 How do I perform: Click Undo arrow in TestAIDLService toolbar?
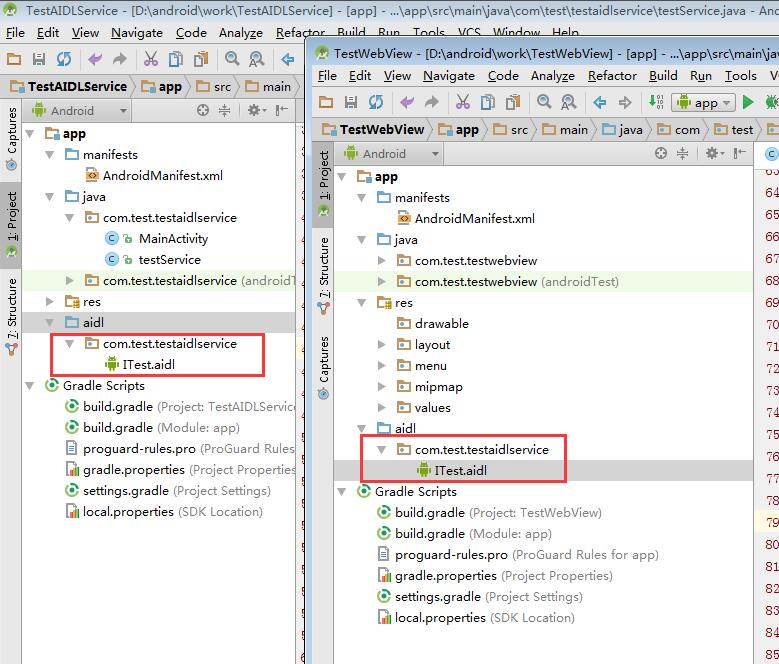[x=94, y=60]
